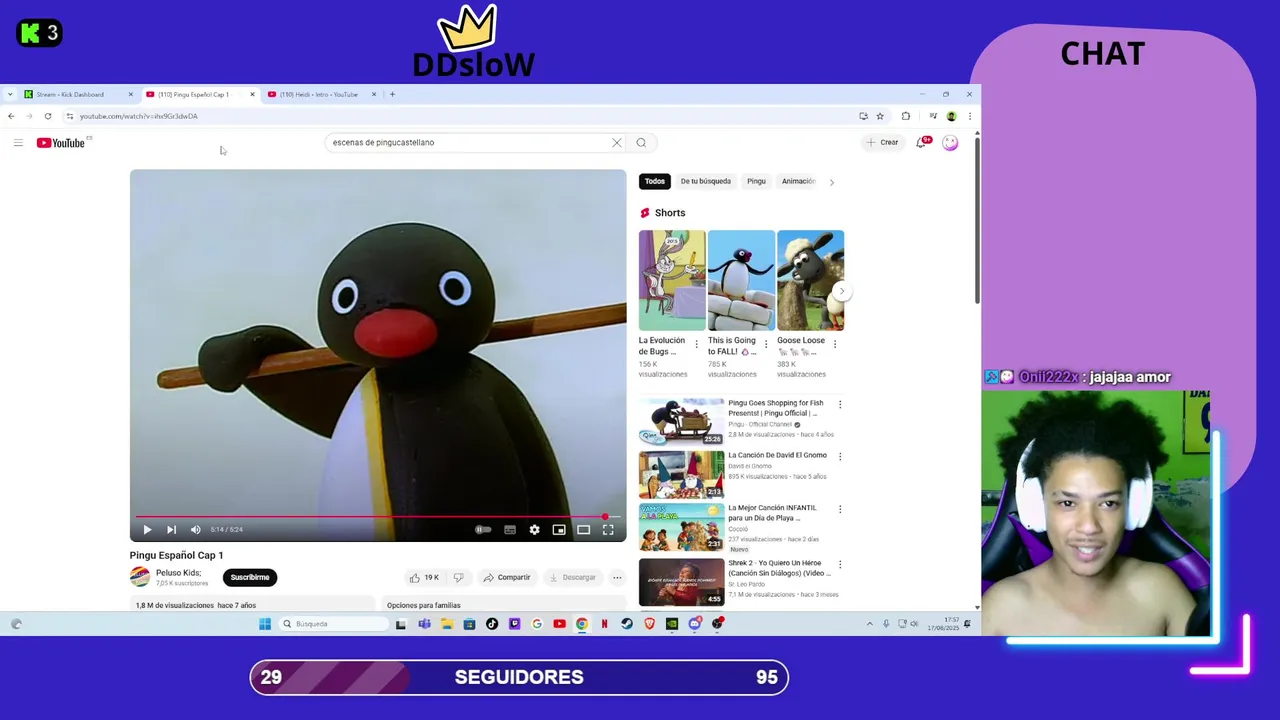Image resolution: width=1280 pixels, height=720 pixels.
Task: Open options for Goose Loose short
Action: tap(835, 344)
